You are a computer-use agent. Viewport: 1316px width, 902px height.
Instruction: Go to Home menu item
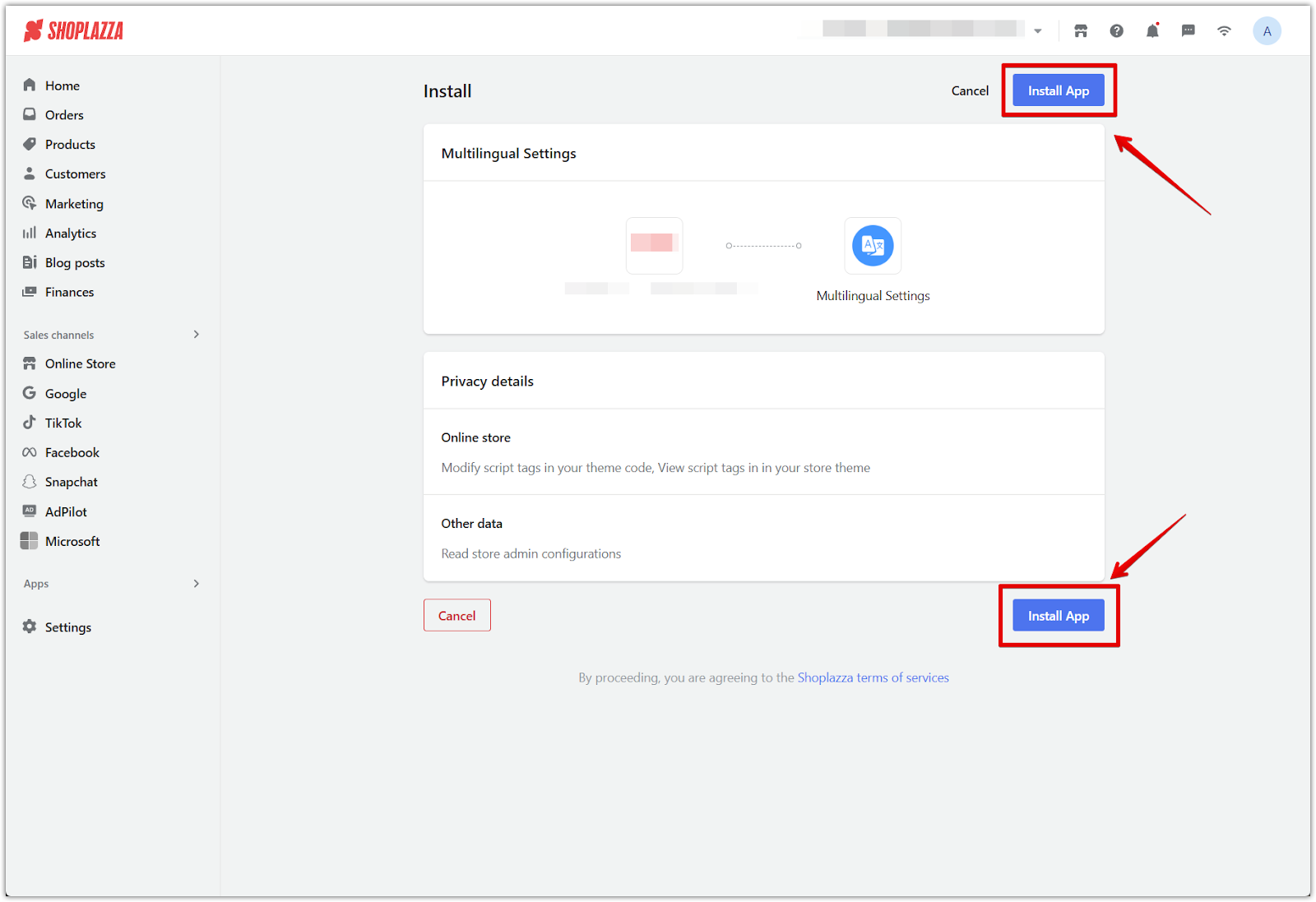coord(63,86)
